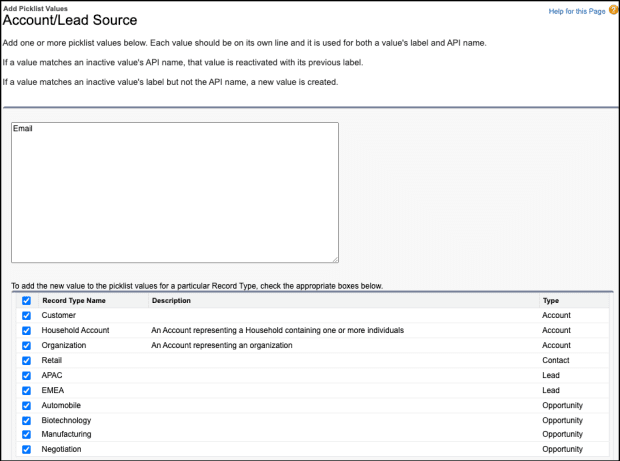Uncheck the APAC lead checkbox
Screen dimensions: 620x461
tap(26, 375)
